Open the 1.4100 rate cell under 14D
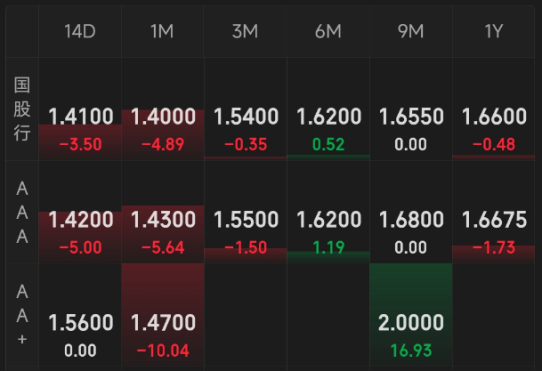The image size is (542, 372). tap(80, 109)
